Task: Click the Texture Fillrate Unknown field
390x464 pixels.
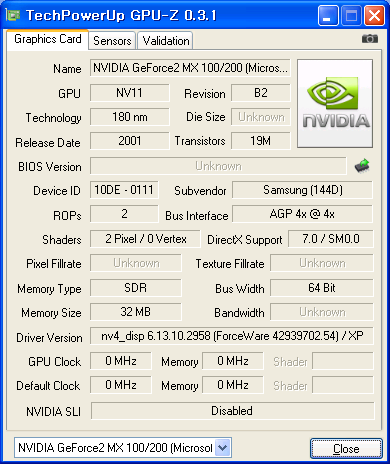Action: click(x=322, y=263)
